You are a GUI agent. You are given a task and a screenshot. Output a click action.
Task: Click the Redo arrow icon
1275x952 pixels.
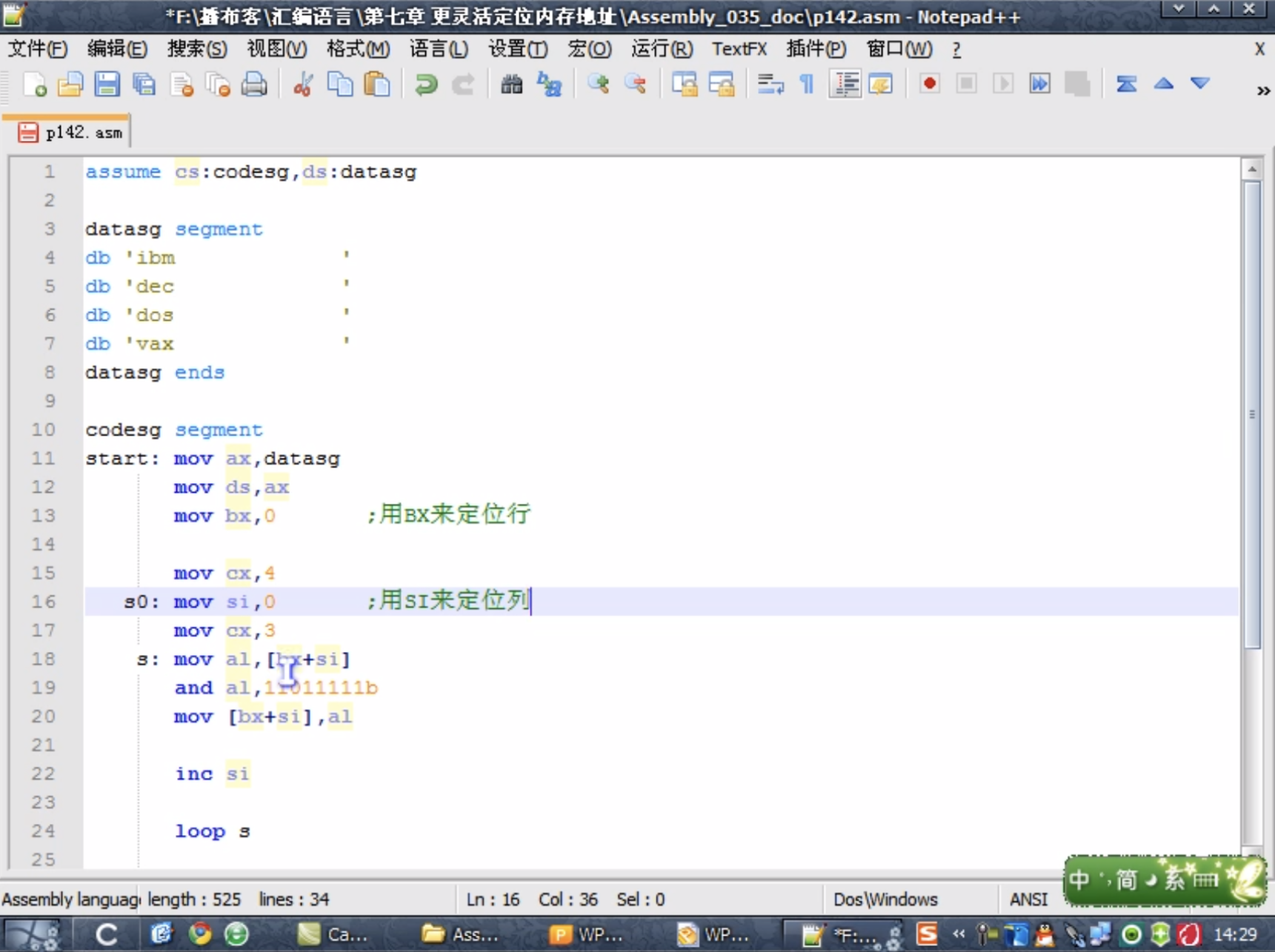click(x=463, y=84)
